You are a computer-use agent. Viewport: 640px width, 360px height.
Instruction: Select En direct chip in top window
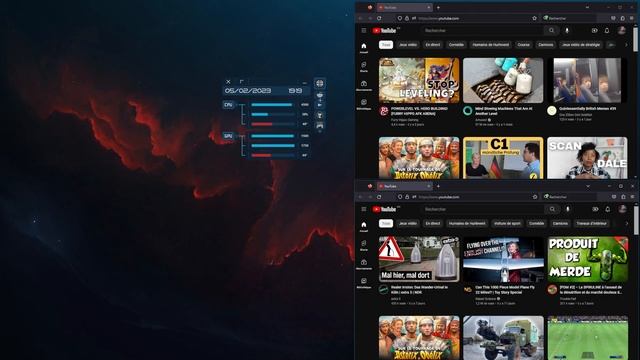coord(433,45)
